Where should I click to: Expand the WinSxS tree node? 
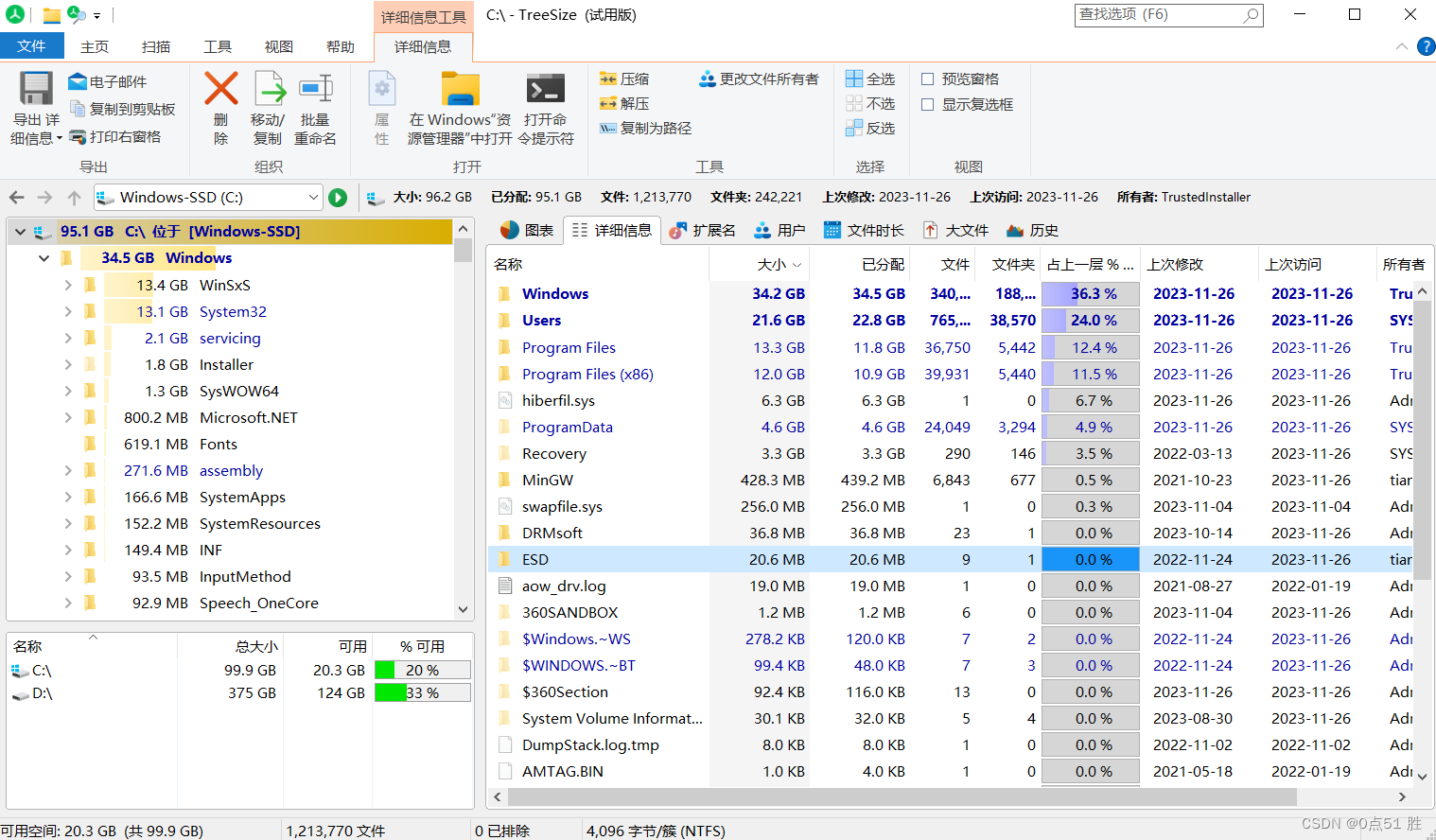coord(67,285)
